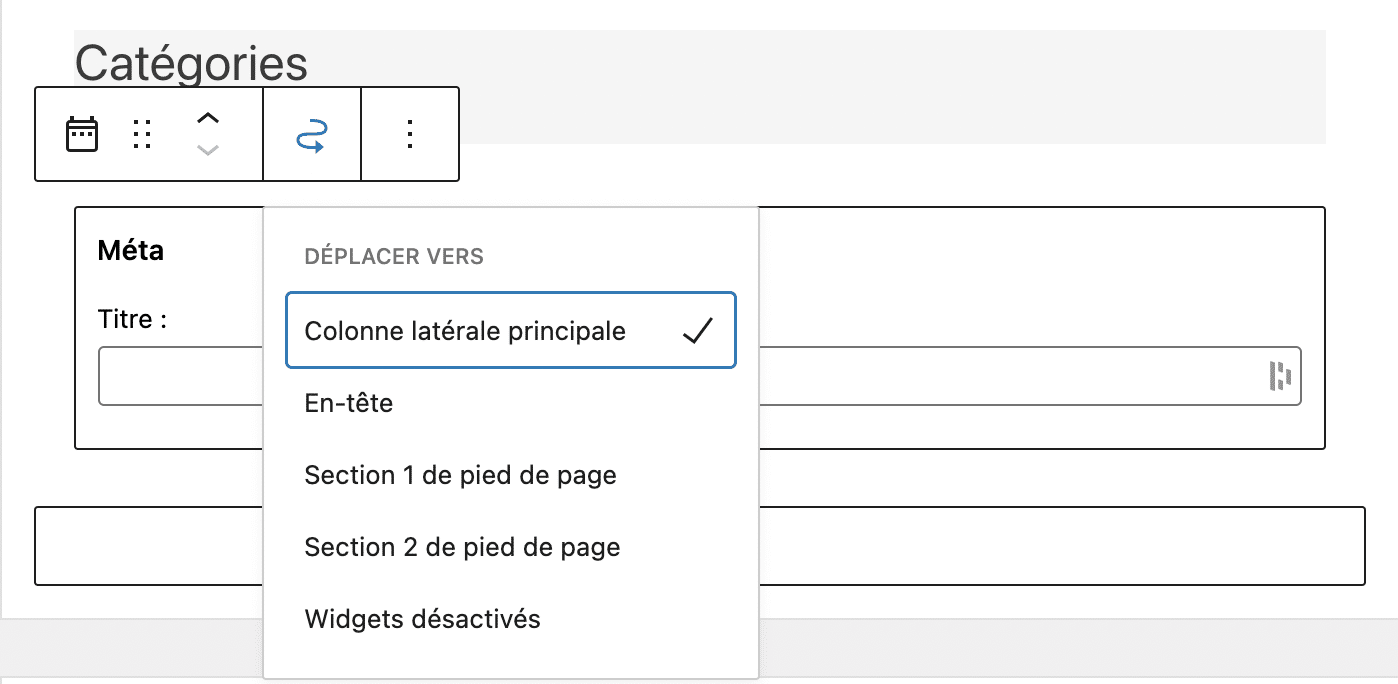Screen dimensions: 1398x684
Task: Click the highlighted Déplacer vers list entry
Action: pyautogui.click(x=510, y=330)
